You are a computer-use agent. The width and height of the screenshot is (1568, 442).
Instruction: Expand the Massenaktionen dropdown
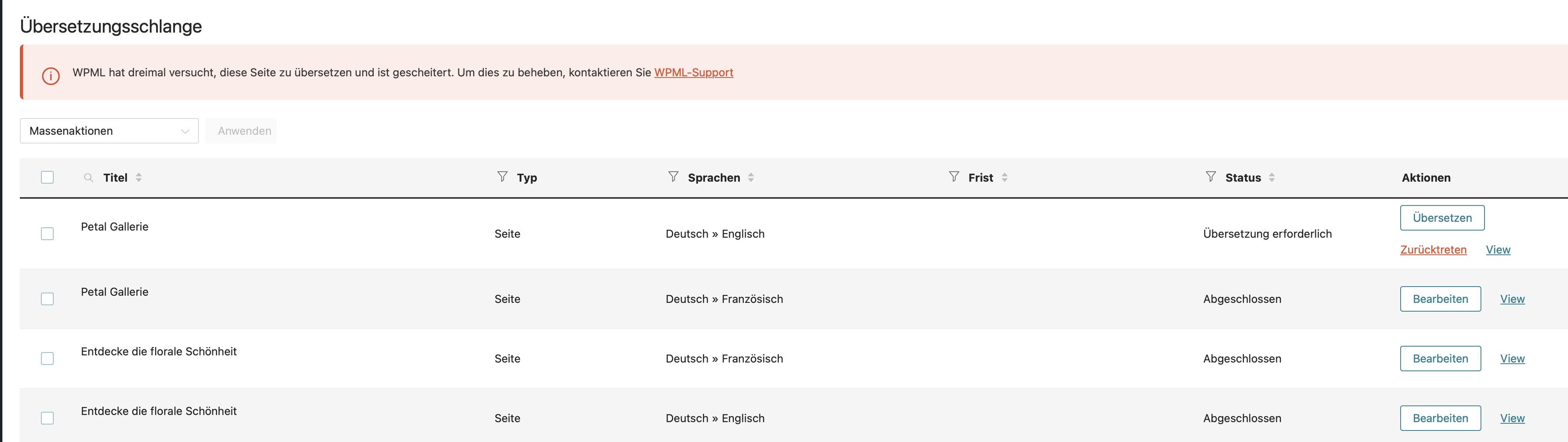tap(109, 131)
